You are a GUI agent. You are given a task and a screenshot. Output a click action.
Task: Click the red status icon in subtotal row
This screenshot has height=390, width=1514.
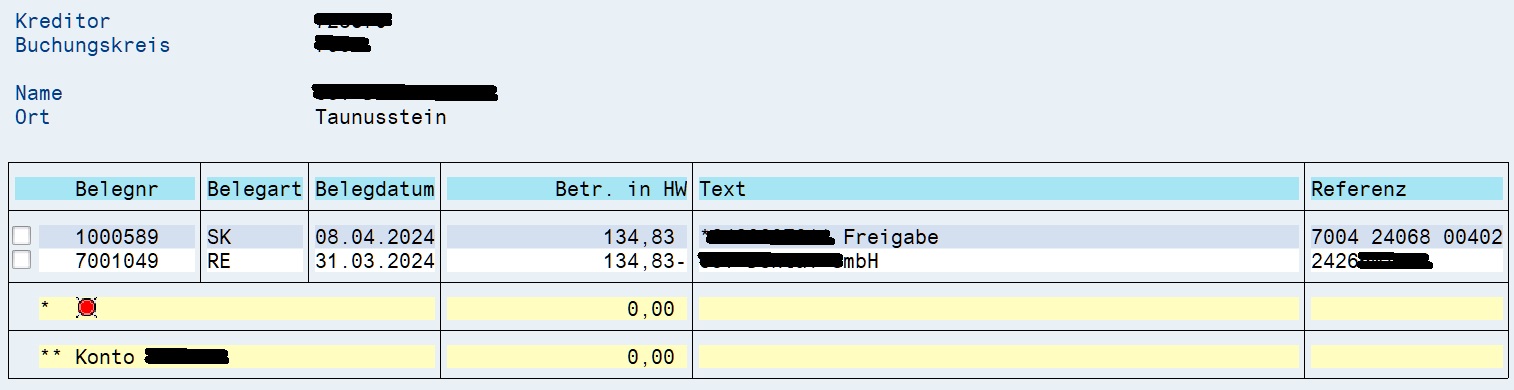click(x=87, y=308)
